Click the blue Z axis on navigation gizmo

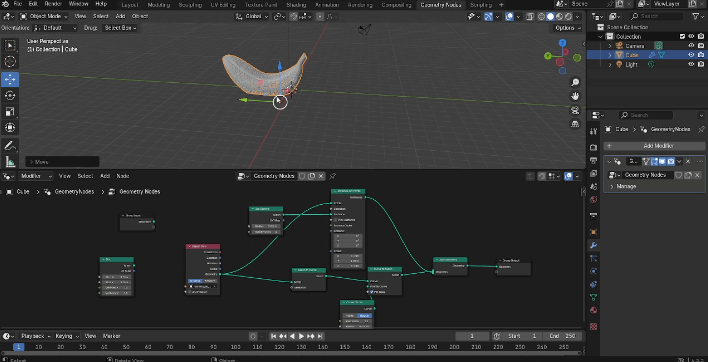click(x=562, y=43)
